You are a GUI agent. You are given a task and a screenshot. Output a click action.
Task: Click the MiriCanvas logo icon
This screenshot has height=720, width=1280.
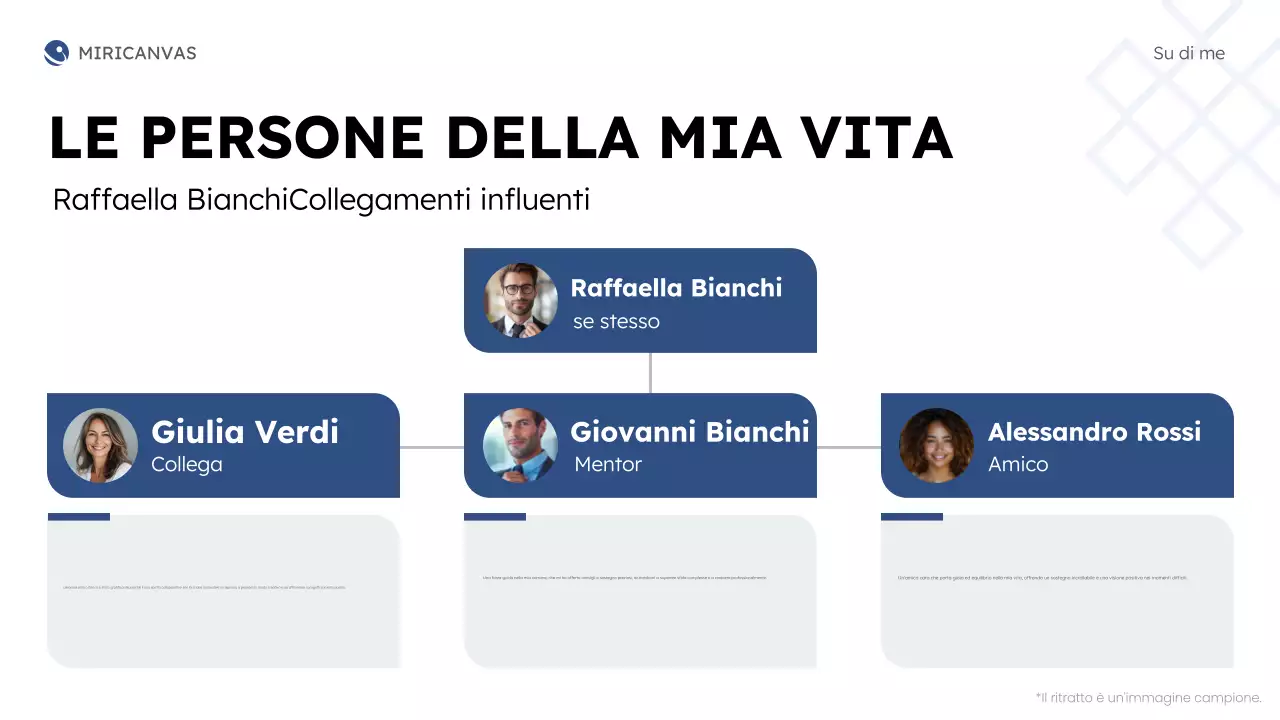(56, 53)
